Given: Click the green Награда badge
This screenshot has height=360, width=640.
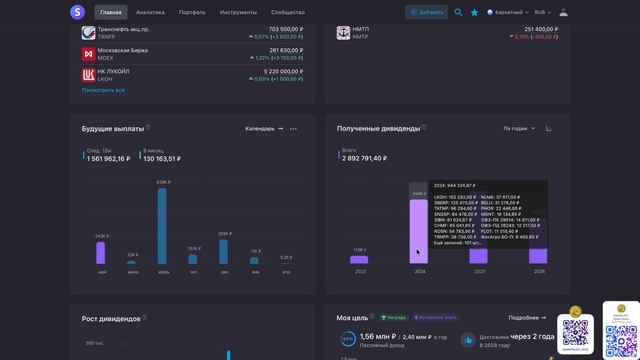Looking at the screenshot, I should point(393,318).
